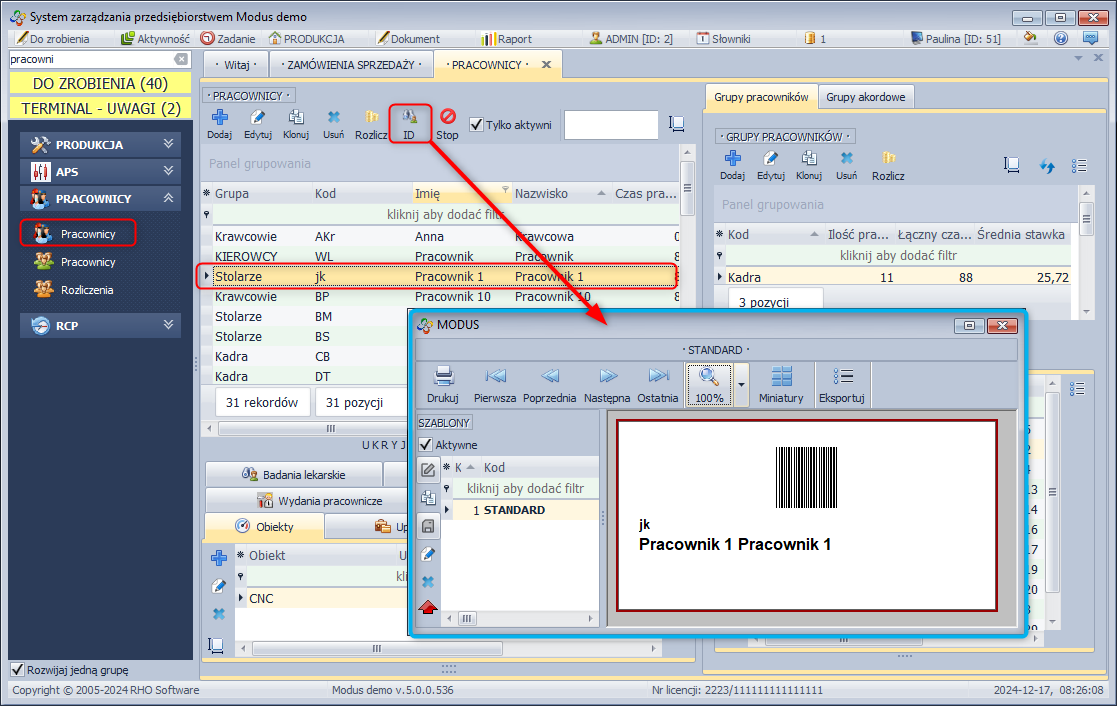
Task: Open the ZAMÓWIENIA SPRZEDAŻY tab
Action: click(349, 65)
